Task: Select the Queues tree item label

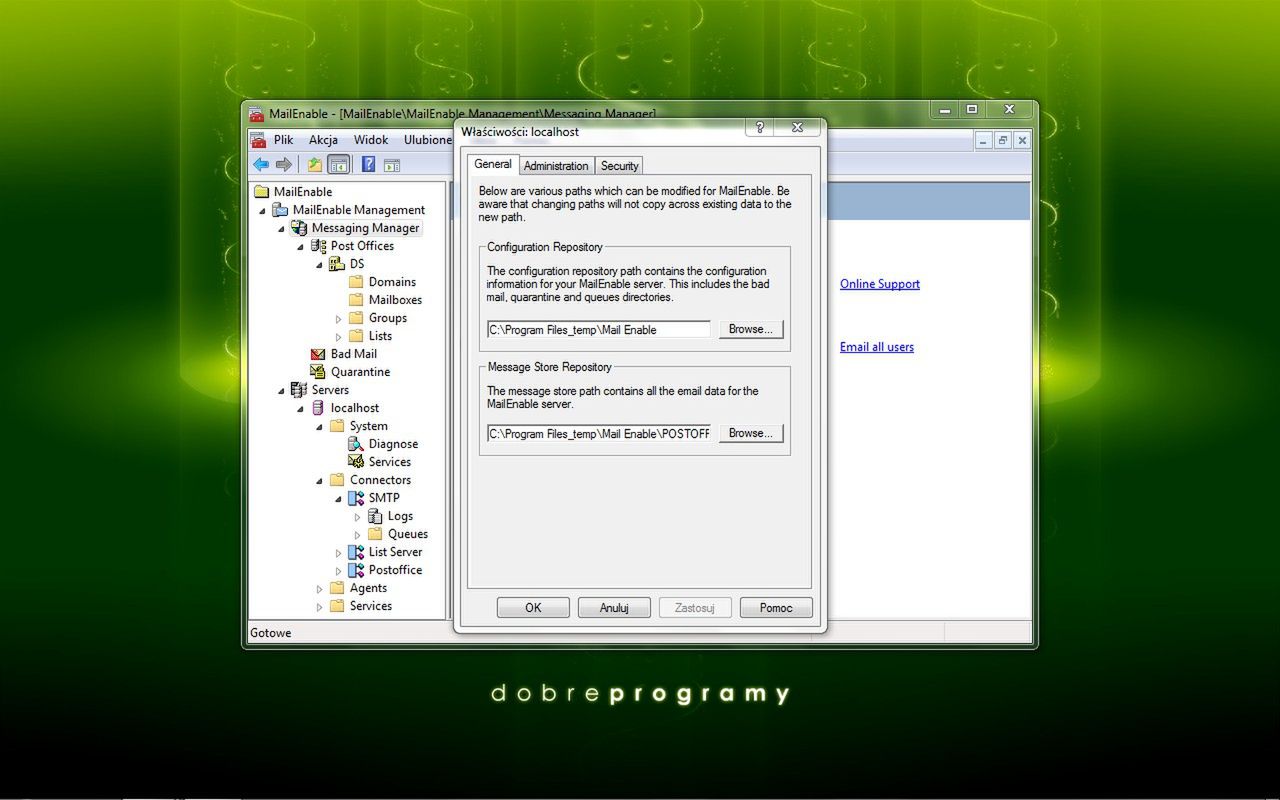Action: tap(408, 534)
